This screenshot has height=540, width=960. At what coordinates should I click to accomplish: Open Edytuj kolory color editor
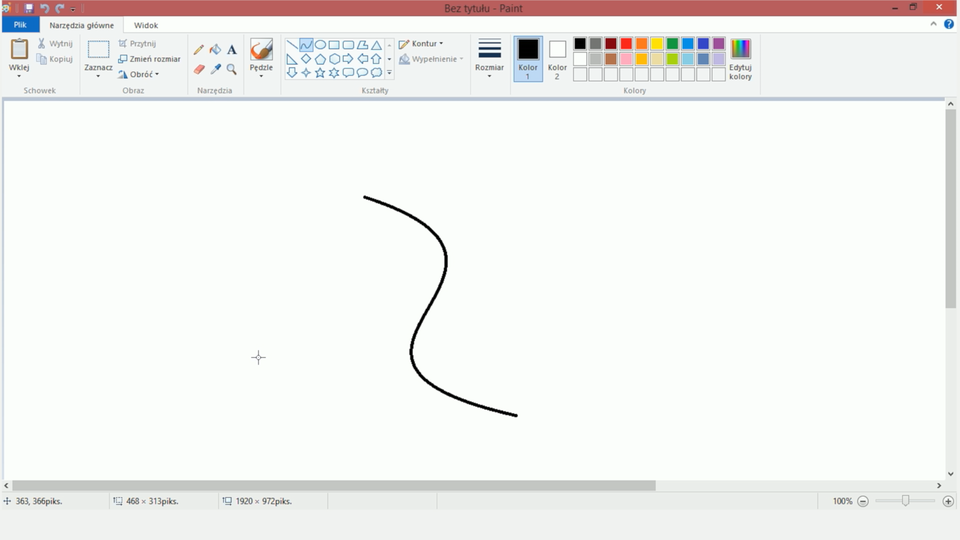(x=740, y=59)
